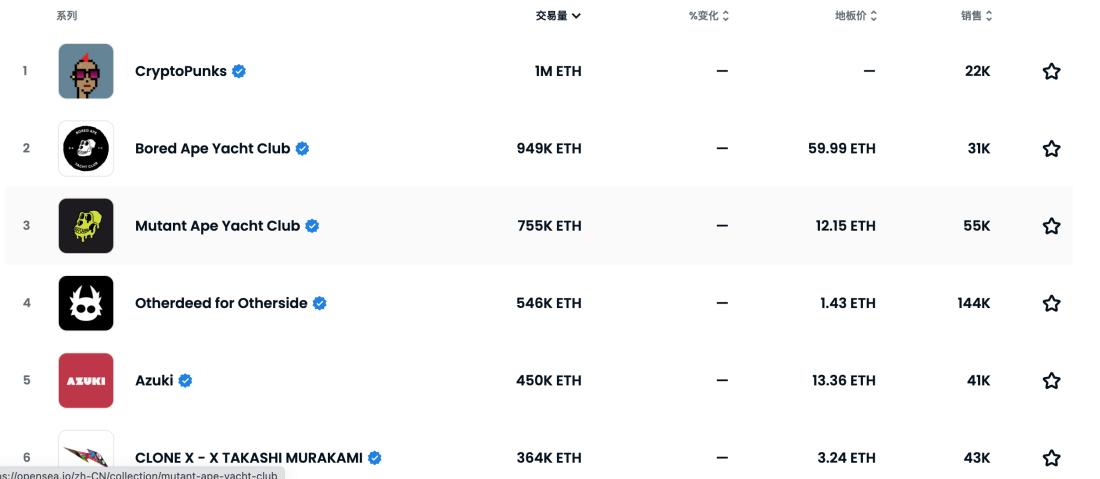Click the star icon on Otherdeed for Otherside row
Image resolution: width=1100 pixels, height=479 pixels.
[1051, 303]
